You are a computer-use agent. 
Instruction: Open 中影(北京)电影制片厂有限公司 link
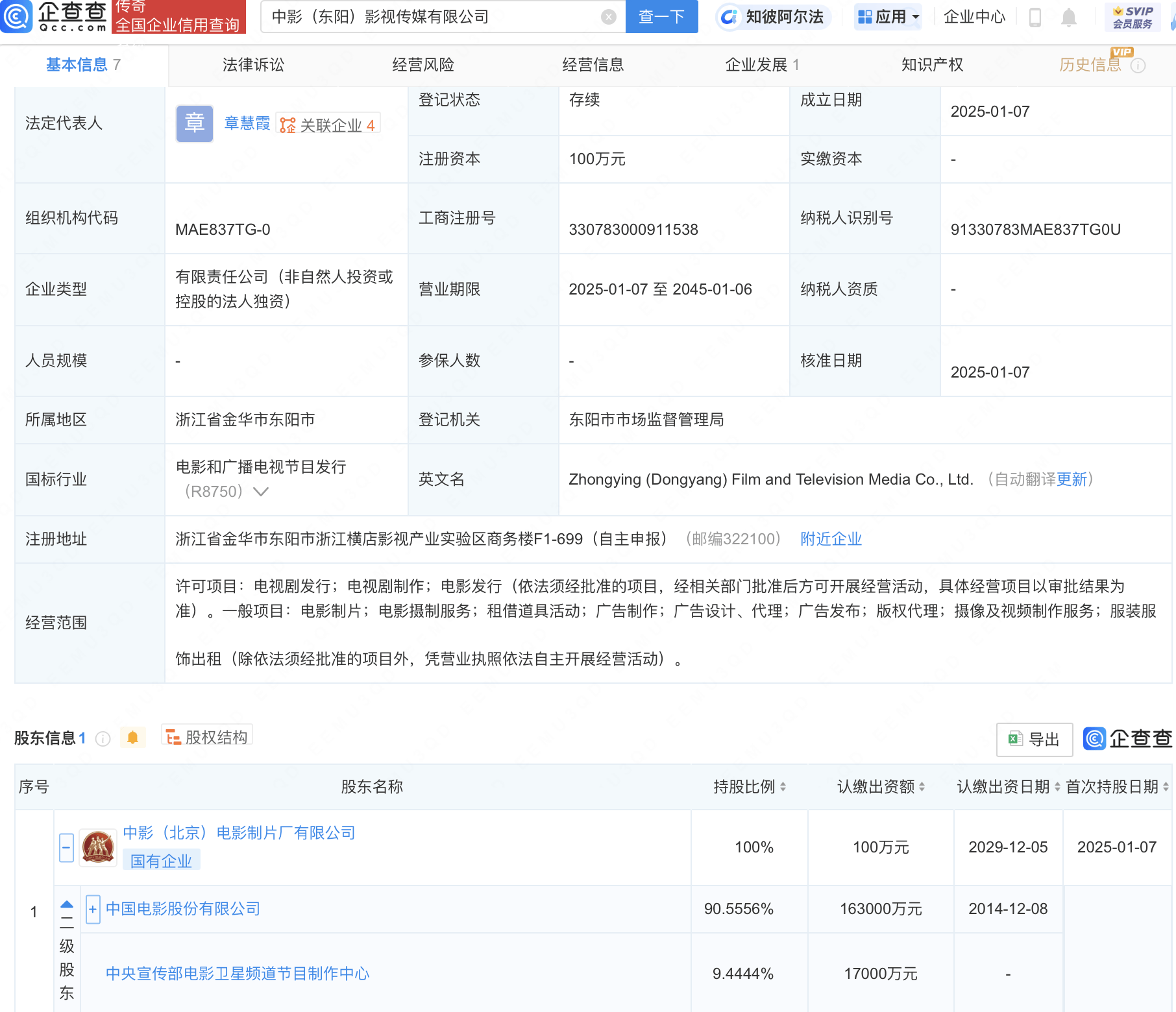tap(239, 833)
